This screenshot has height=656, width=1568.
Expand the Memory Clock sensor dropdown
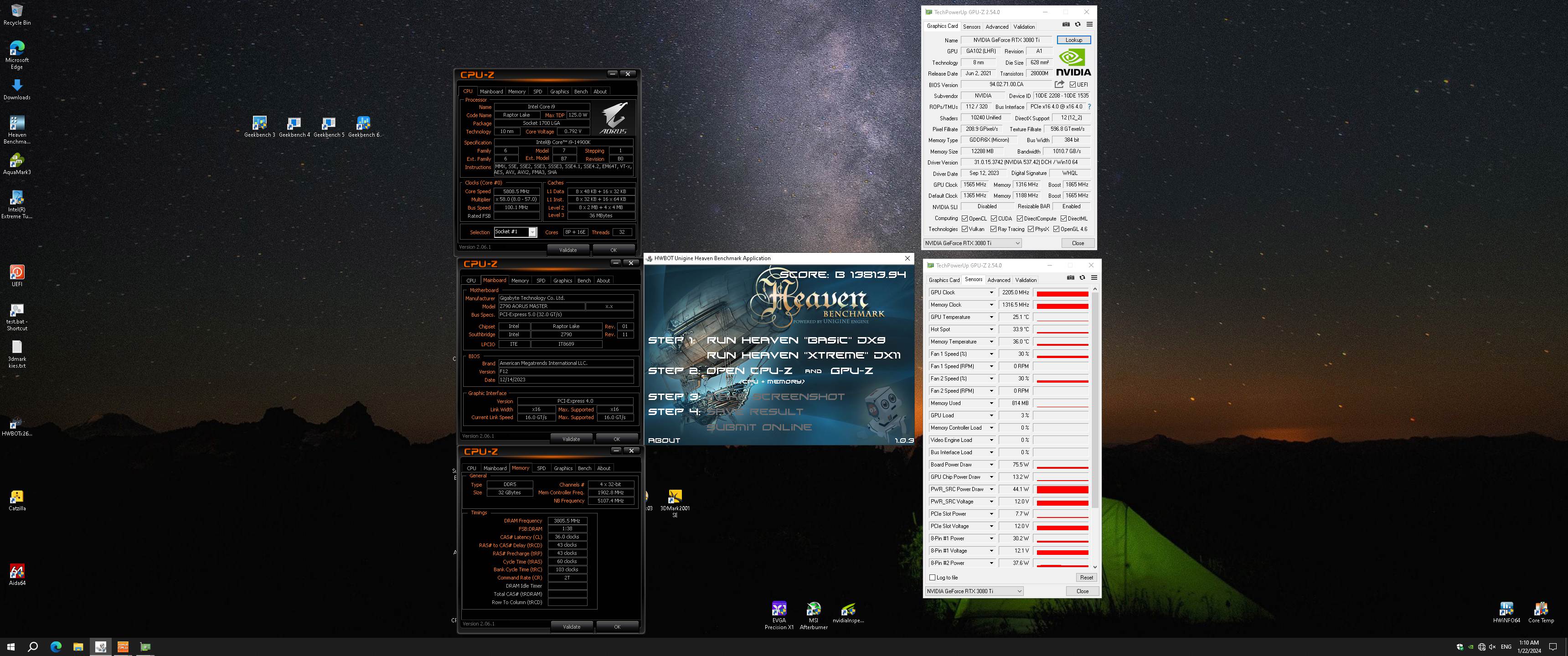tap(991, 305)
